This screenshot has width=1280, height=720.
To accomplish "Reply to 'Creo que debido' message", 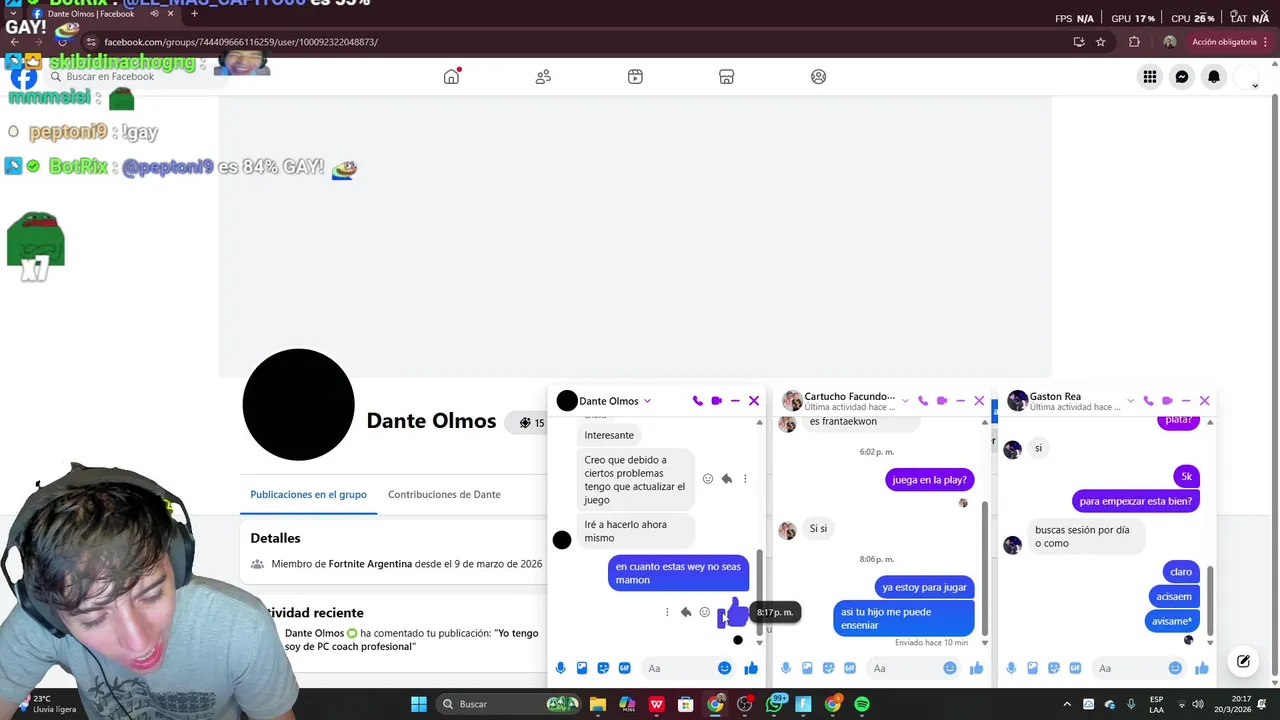I will 727,479.
